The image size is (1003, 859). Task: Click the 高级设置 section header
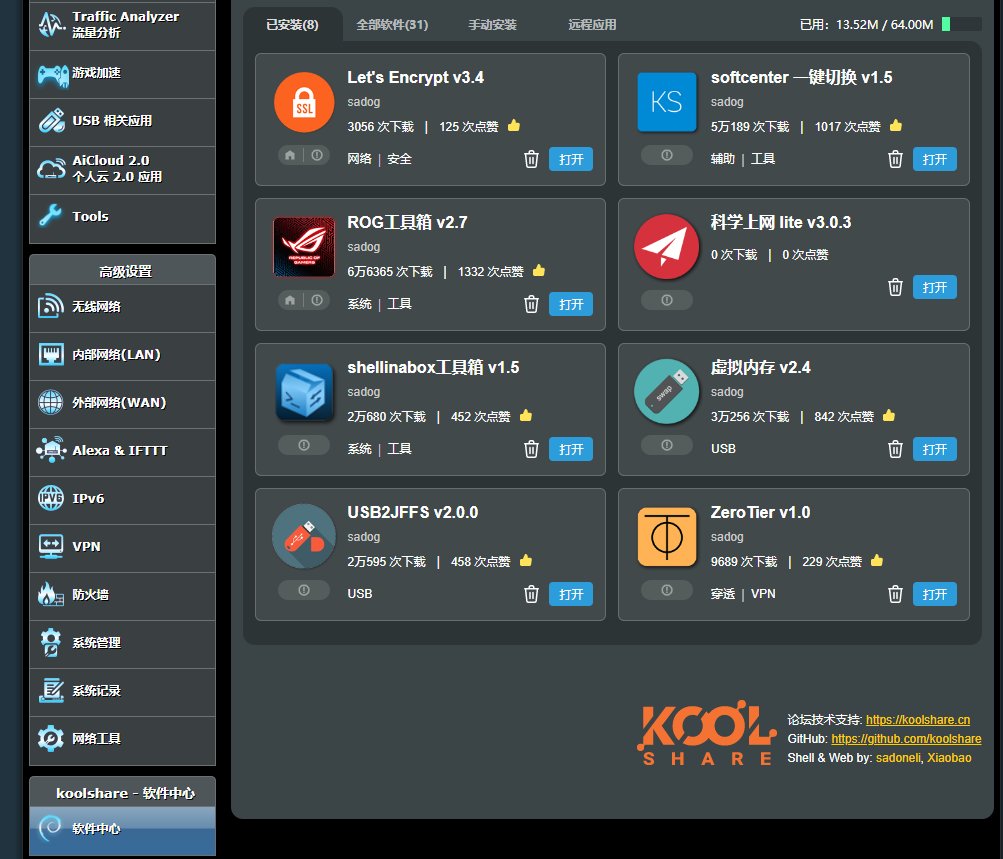point(122,271)
